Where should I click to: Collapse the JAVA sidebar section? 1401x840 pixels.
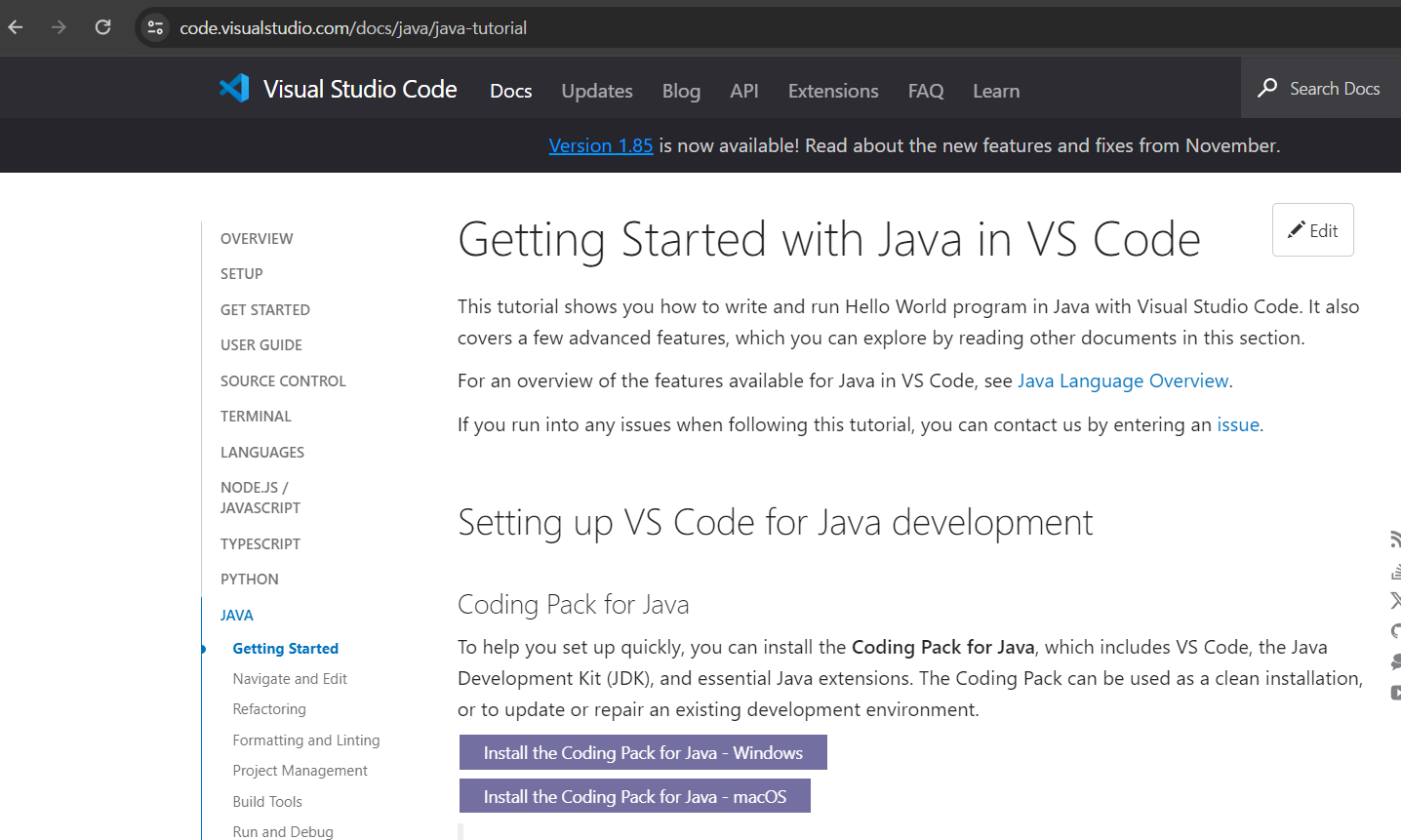coord(237,616)
